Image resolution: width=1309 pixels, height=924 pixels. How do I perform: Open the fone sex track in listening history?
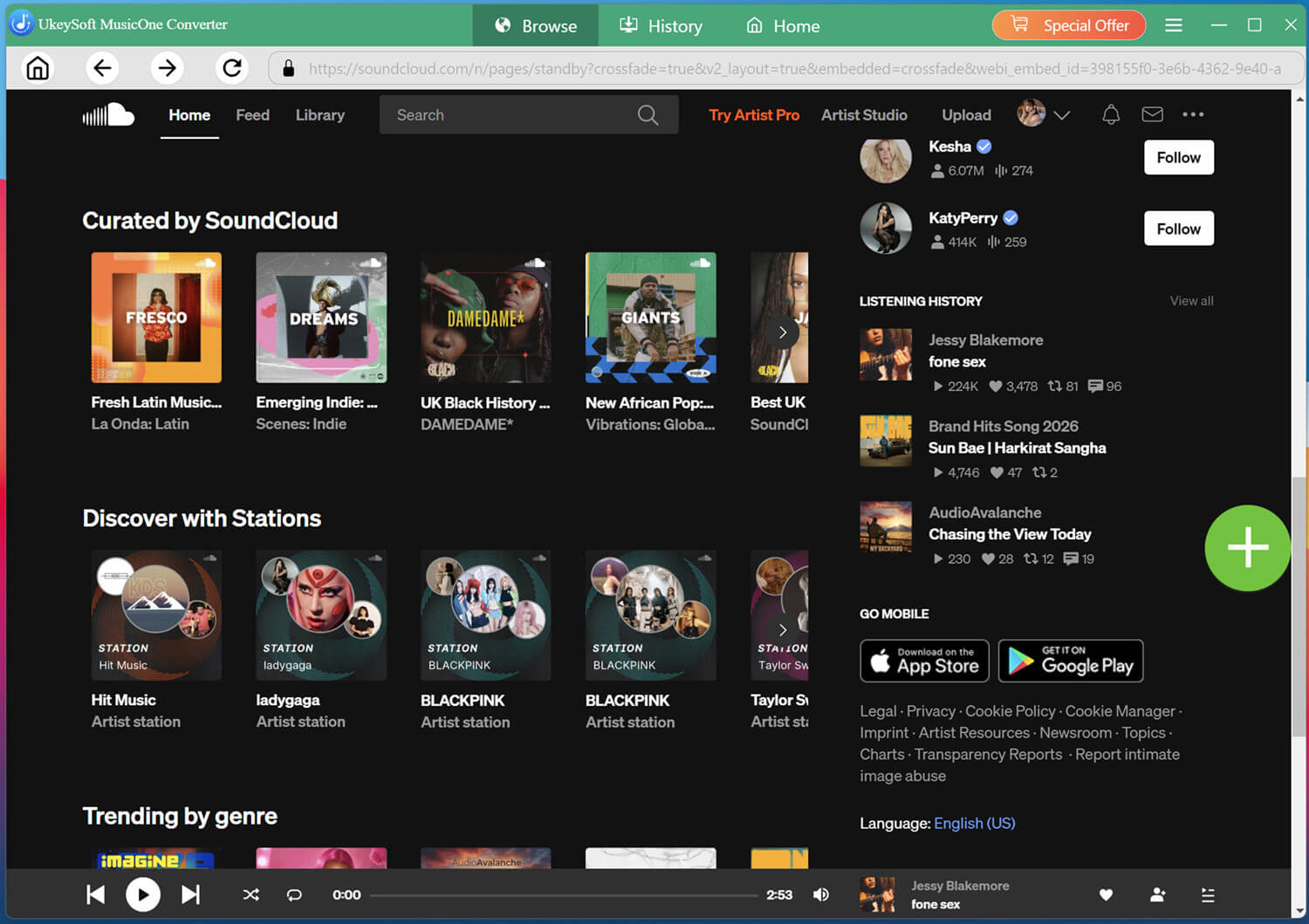957,361
